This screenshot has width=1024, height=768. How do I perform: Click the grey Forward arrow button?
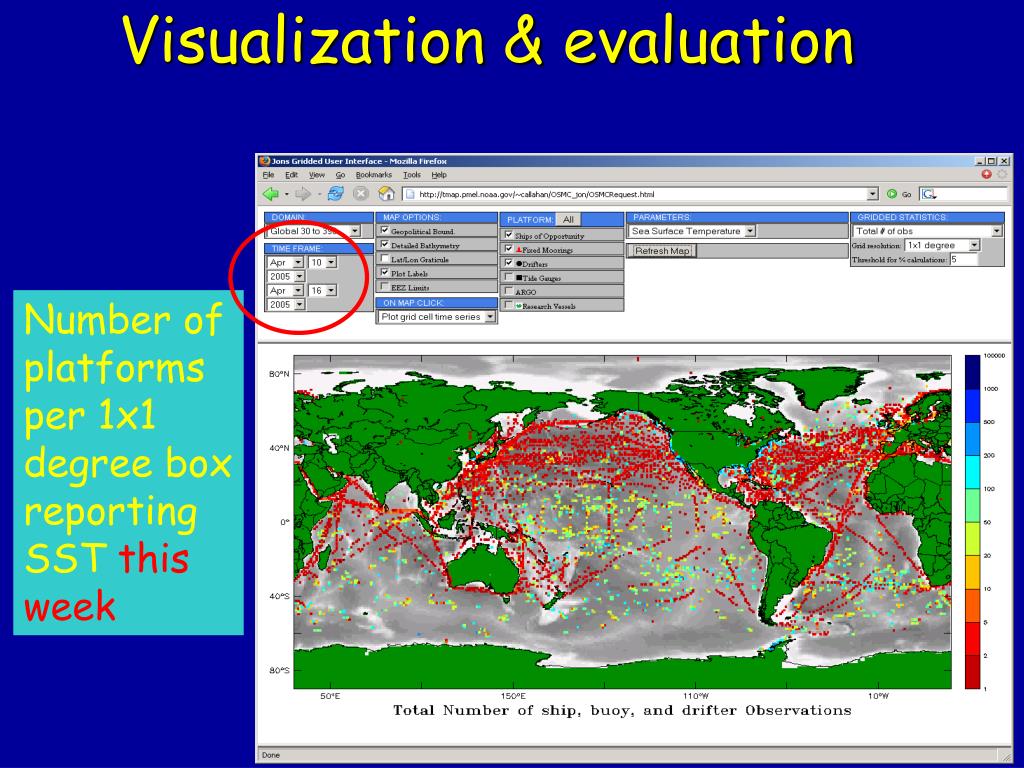click(303, 194)
